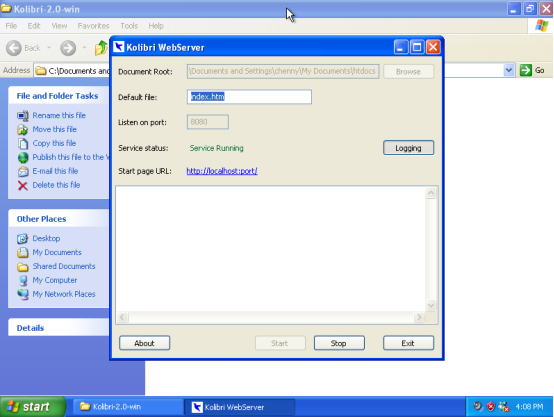Collapse the Other Places panel header
This screenshot has width=554, height=417.
click(x=59, y=219)
